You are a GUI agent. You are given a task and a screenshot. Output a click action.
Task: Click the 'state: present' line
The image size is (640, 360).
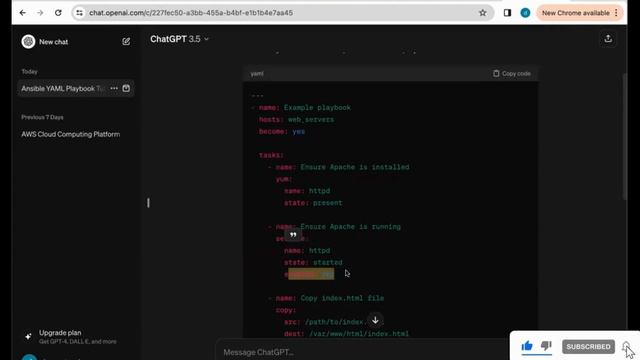click(313, 203)
